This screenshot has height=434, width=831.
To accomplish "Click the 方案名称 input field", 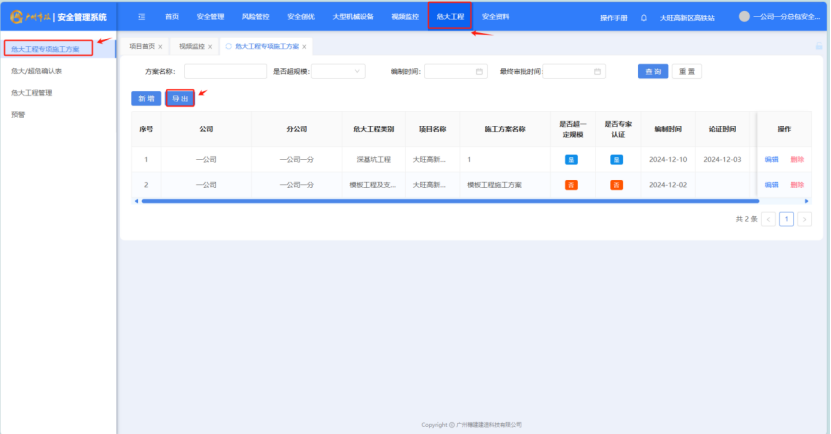I will click(224, 71).
